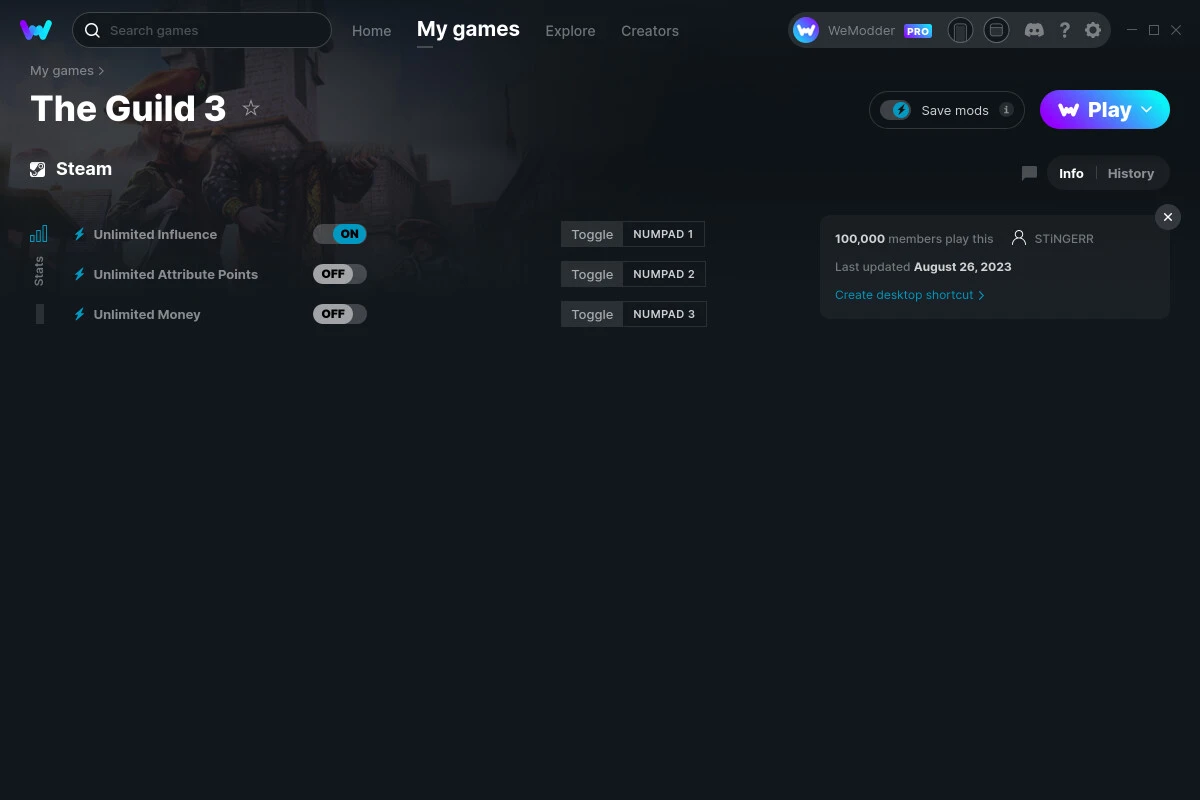1200x800 pixels.
Task: Select the Stats category bar chart icon
Action: point(39,234)
